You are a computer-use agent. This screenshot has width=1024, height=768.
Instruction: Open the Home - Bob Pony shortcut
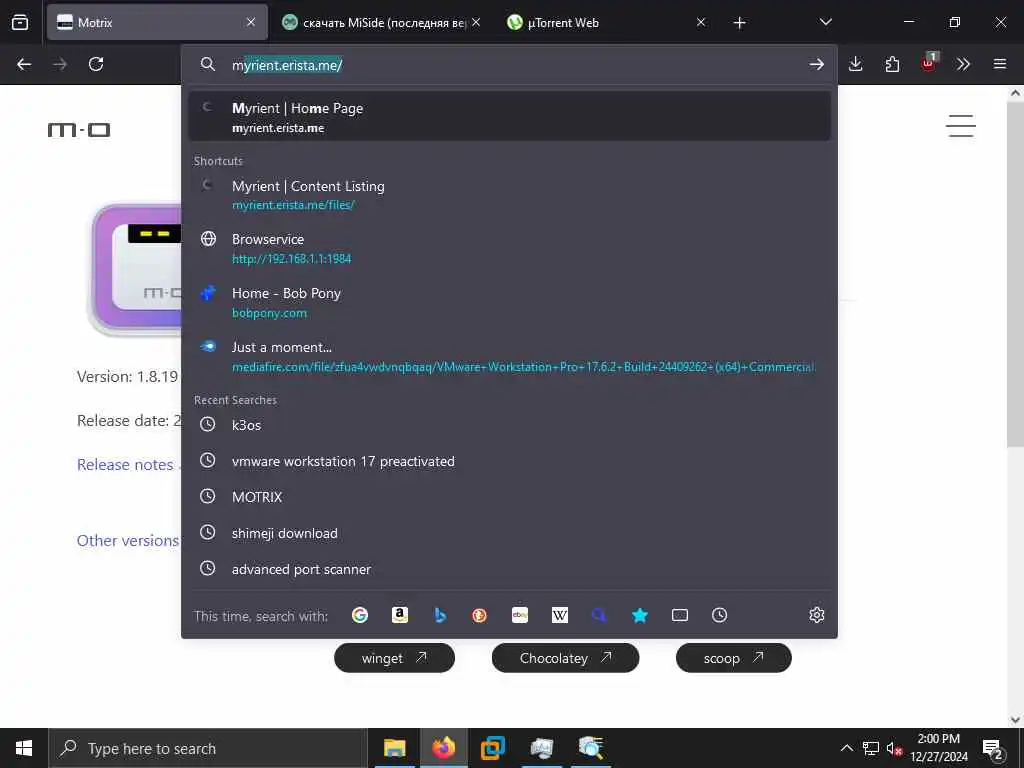(509, 302)
